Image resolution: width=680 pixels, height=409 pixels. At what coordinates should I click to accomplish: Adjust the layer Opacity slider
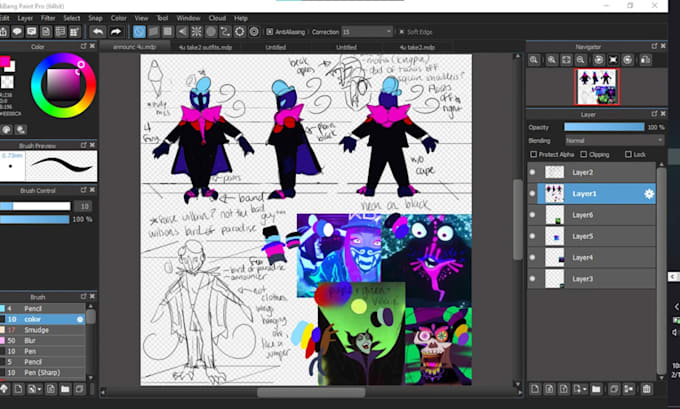tap(604, 127)
